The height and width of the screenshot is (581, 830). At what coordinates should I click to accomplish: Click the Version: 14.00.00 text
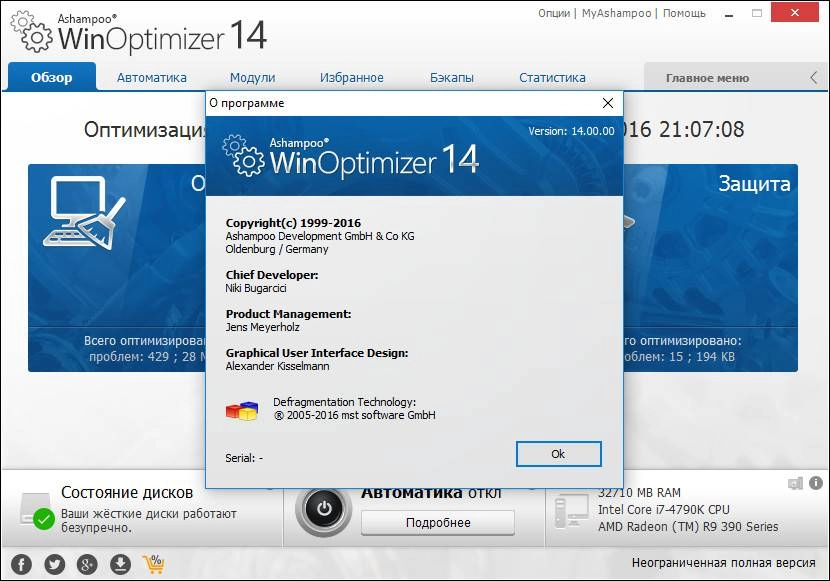(x=571, y=131)
